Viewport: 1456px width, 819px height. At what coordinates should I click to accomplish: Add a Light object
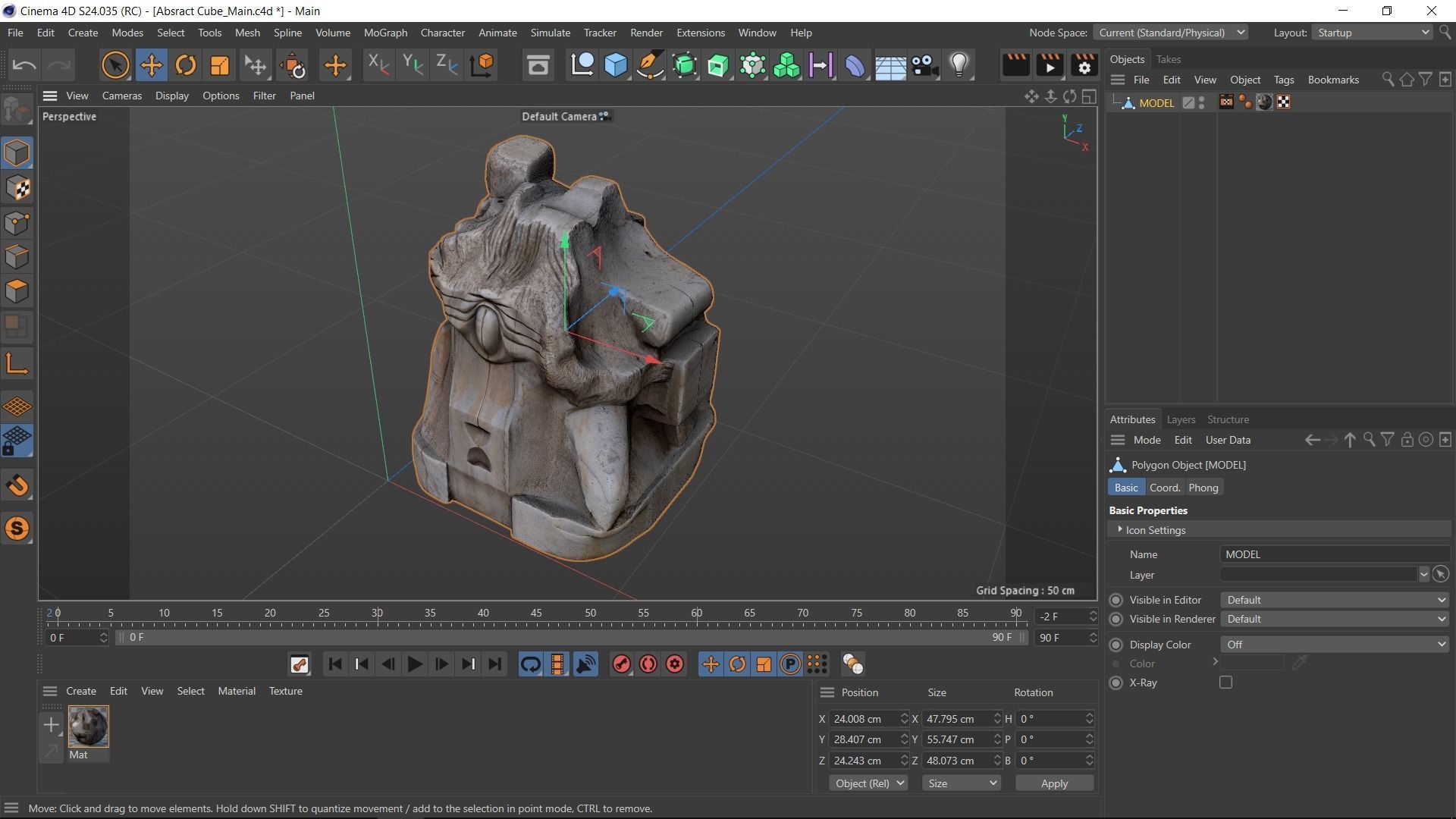click(x=959, y=65)
